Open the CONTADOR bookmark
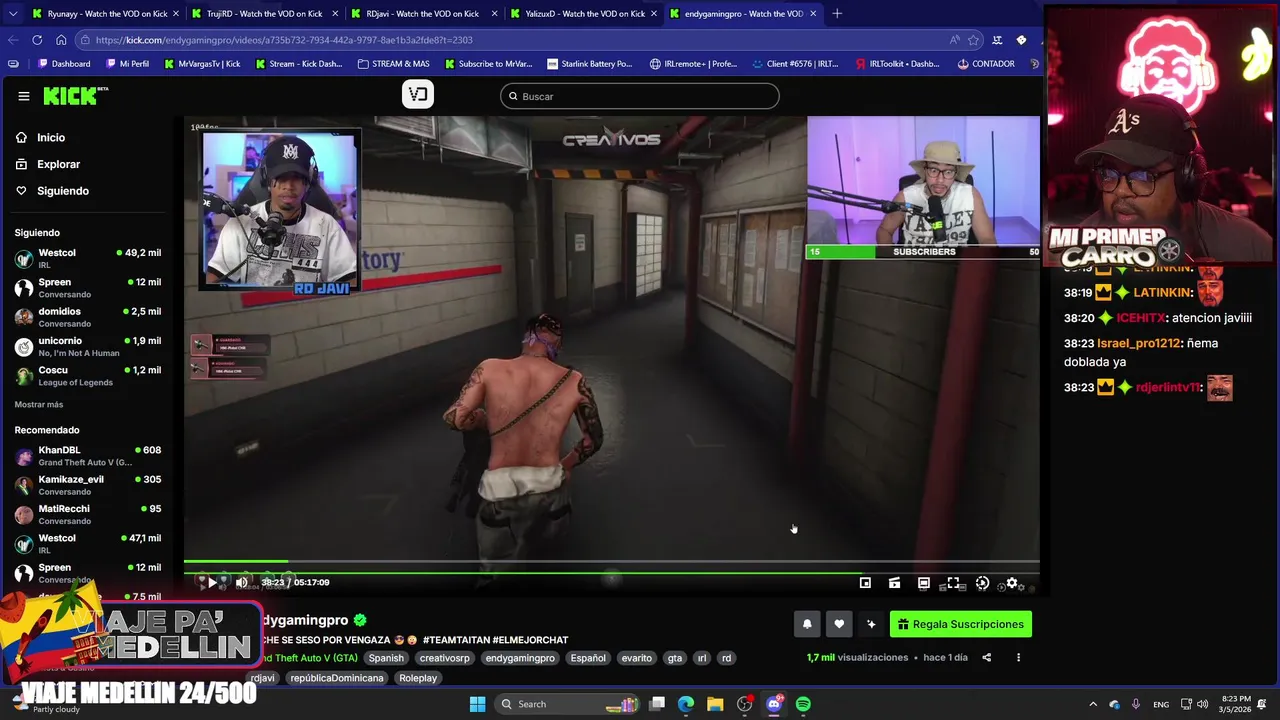 point(986,64)
